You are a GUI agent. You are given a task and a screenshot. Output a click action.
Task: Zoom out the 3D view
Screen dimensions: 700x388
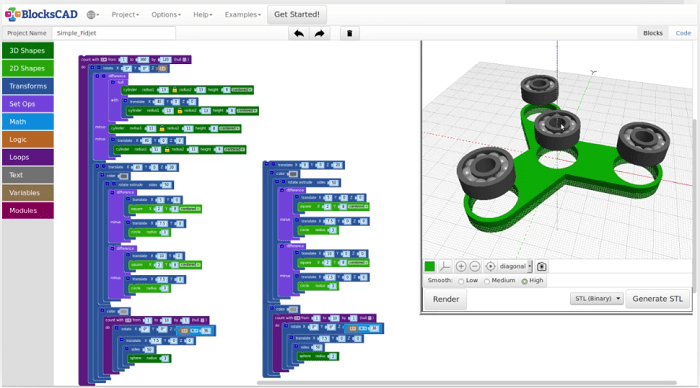(x=475, y=267)
